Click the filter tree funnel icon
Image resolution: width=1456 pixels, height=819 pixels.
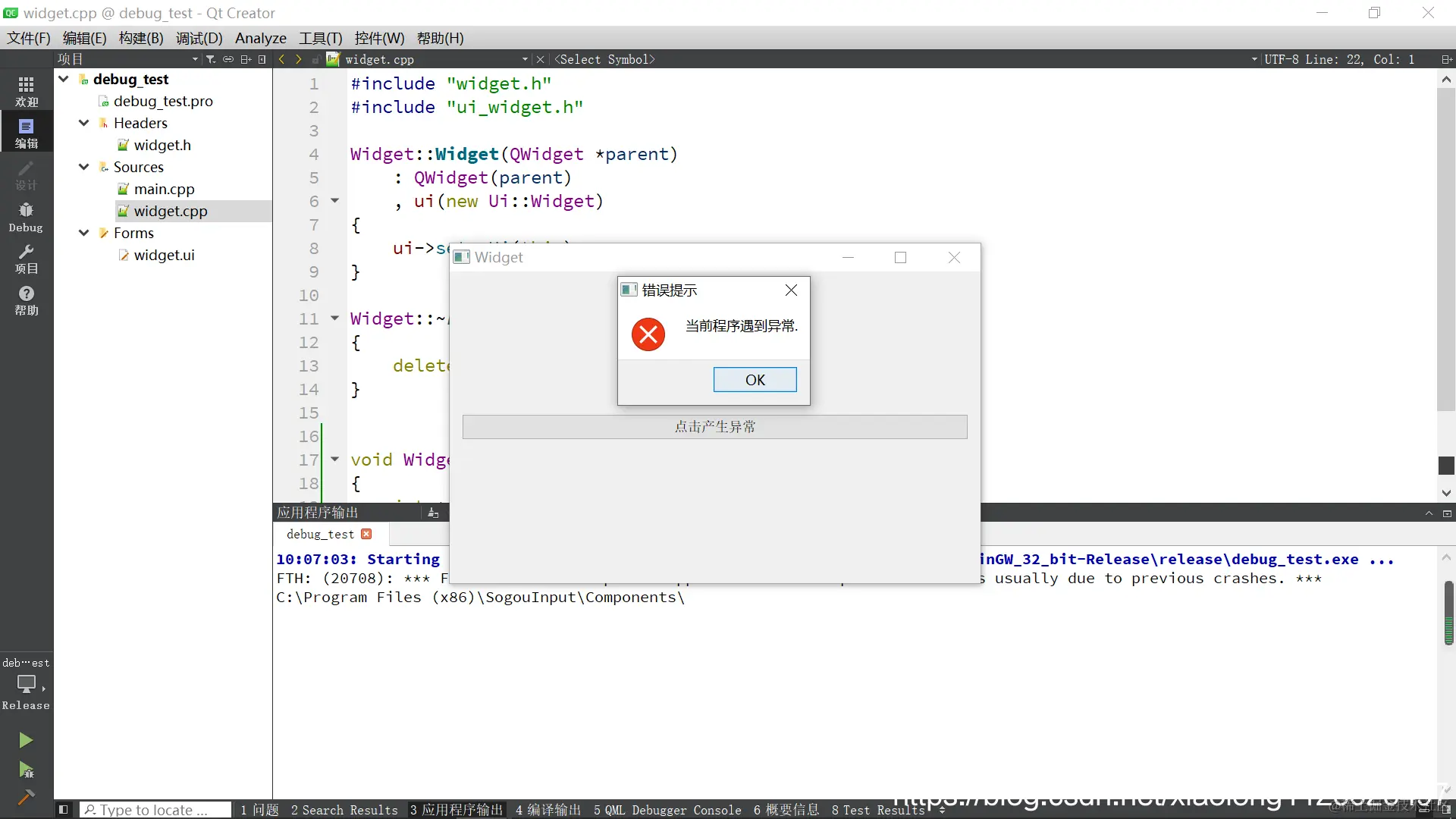tap(211, 59)
